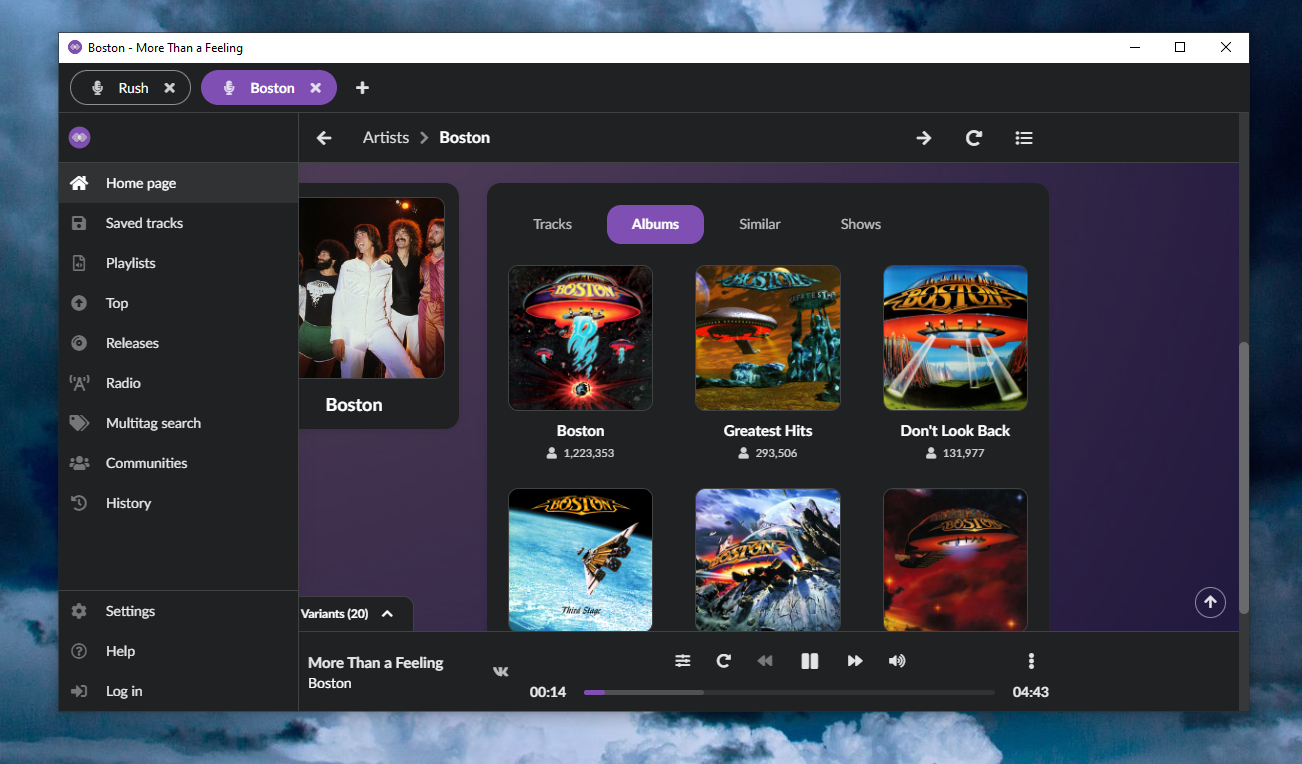Click the Greatest Hits album title
Screen dimensions: 1302x764
768,431
